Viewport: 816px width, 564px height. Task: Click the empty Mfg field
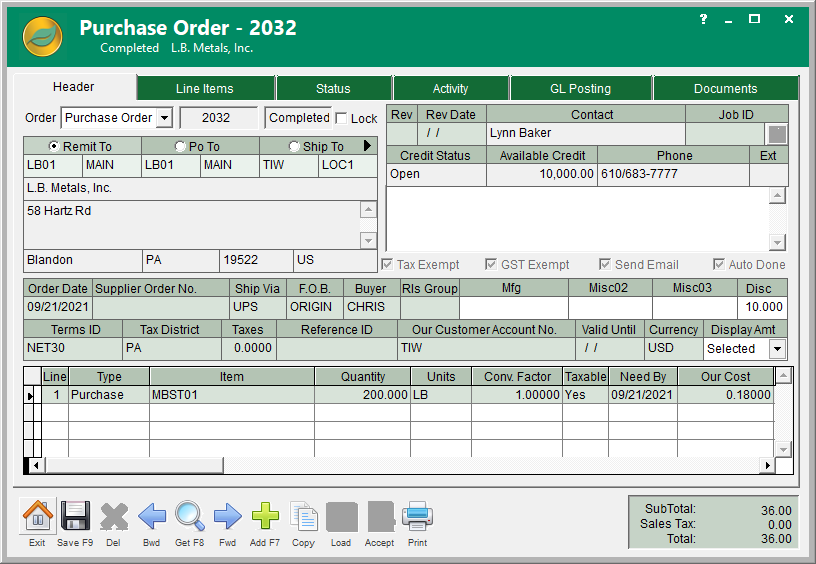514,307
